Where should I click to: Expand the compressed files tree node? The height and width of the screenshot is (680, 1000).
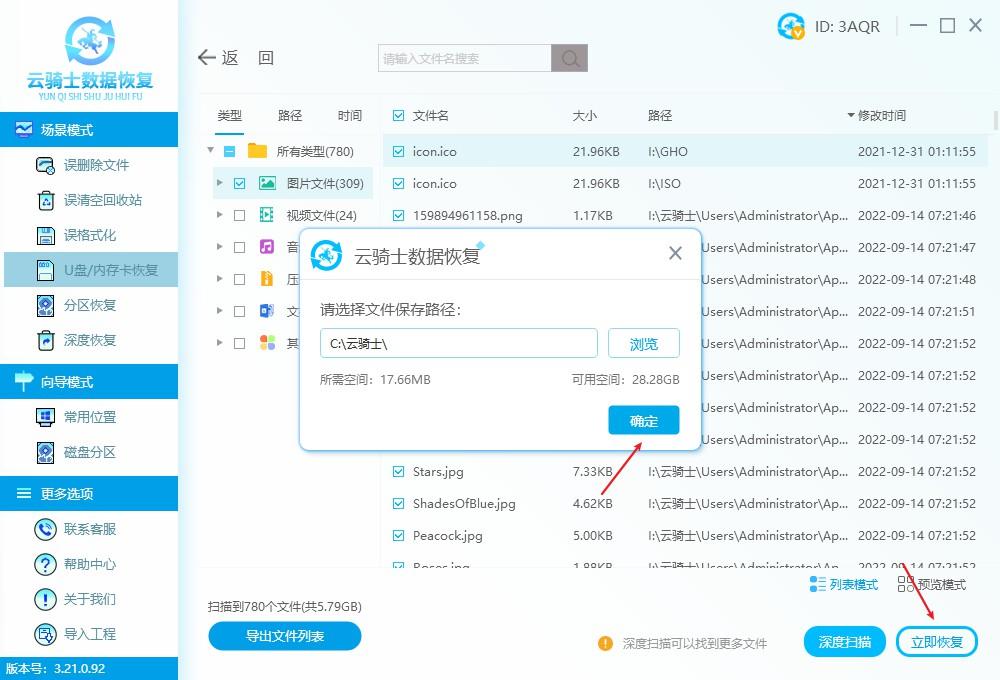click(x=219, y=278)
